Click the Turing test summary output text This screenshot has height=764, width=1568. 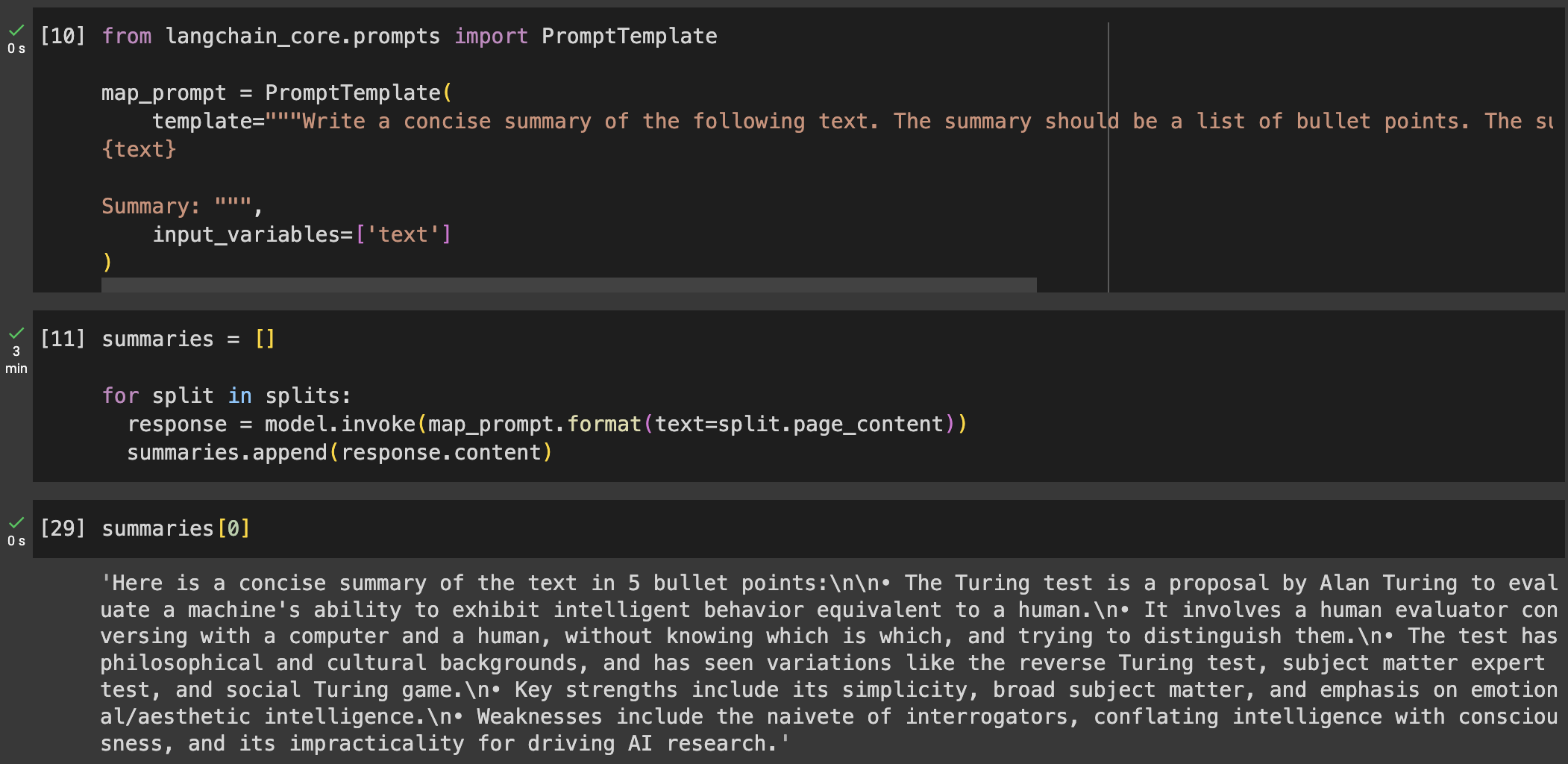tap(828, 663)
